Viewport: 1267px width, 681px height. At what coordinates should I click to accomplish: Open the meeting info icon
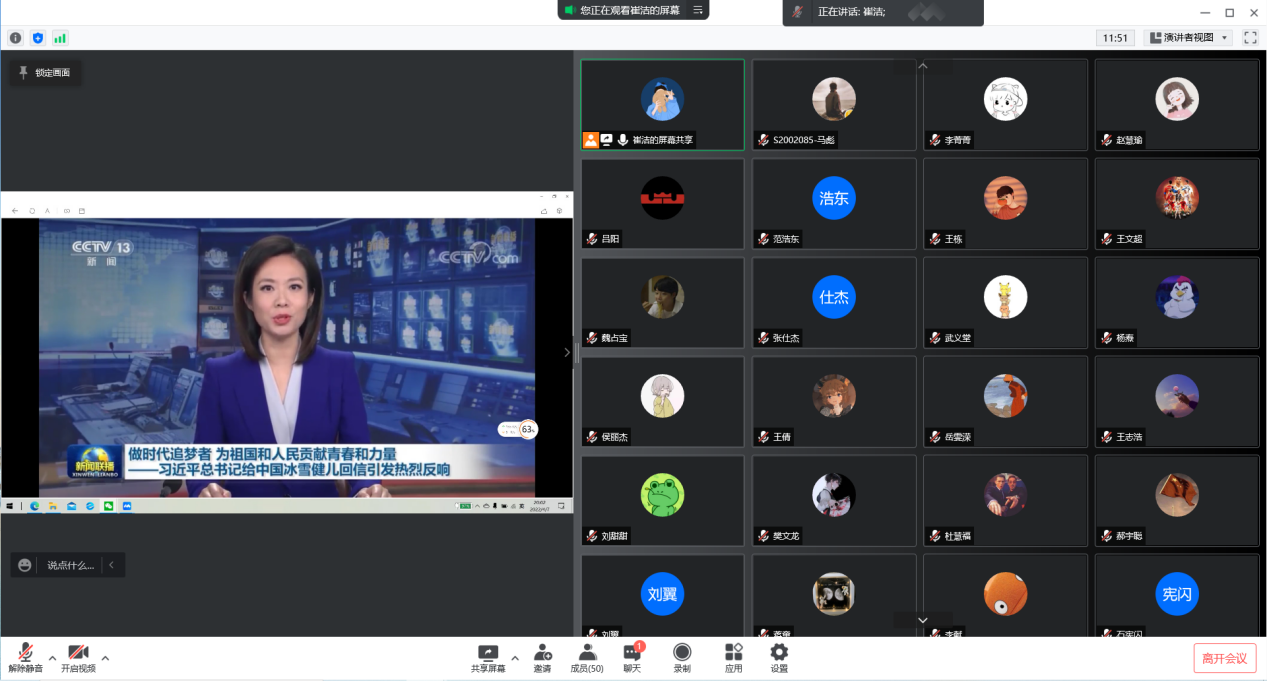coord(15,38)
